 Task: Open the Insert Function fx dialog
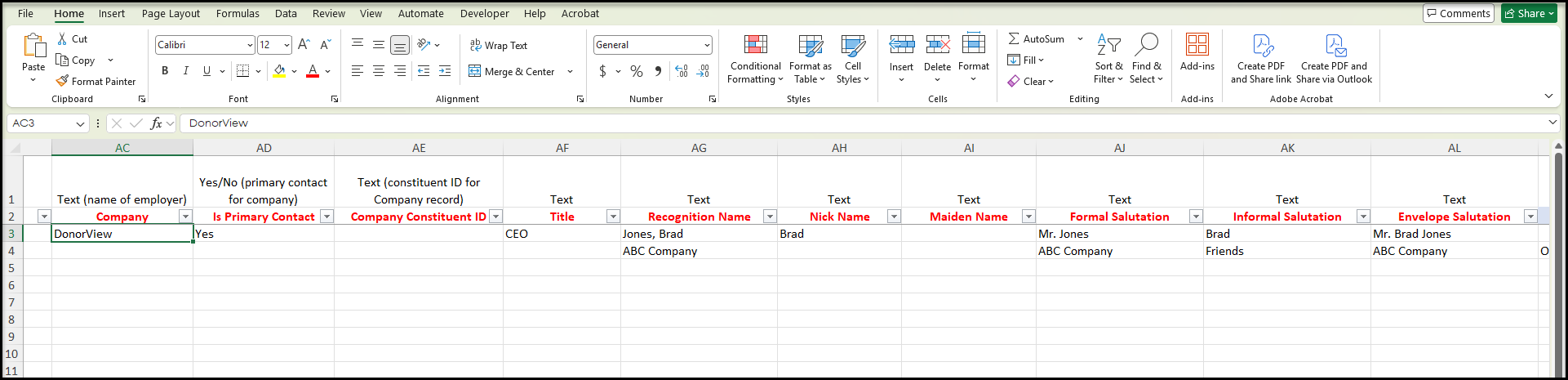point(156,123)
